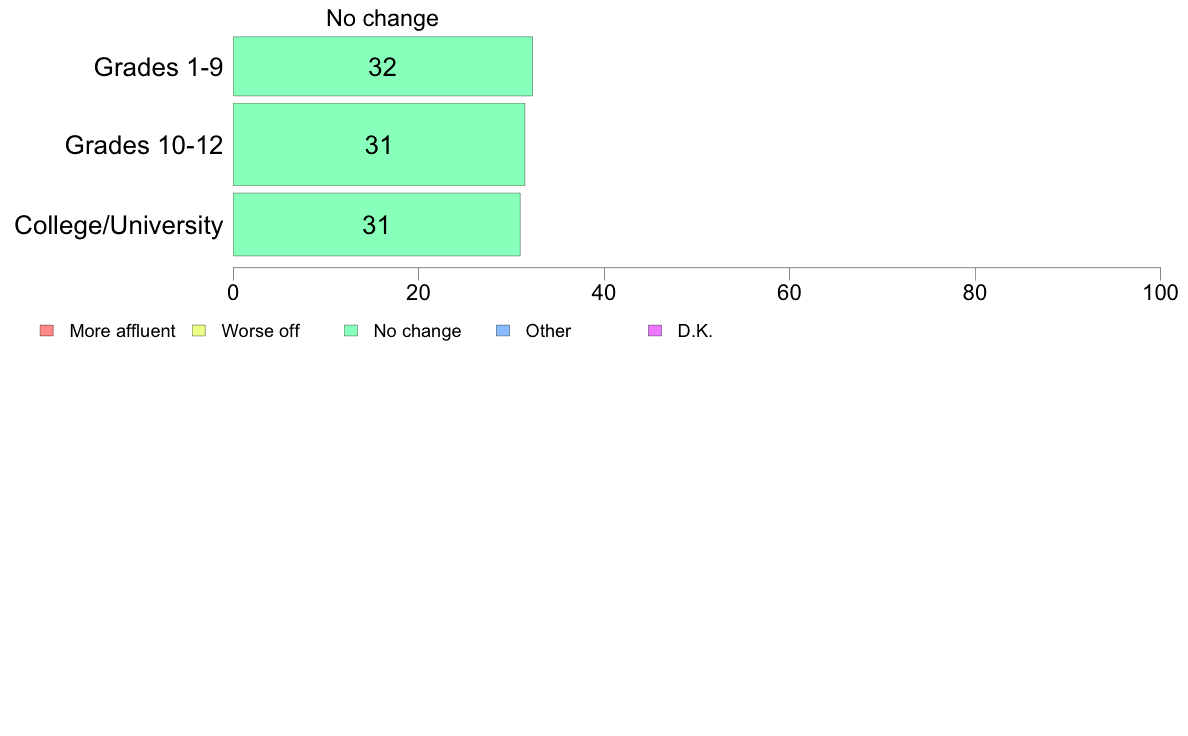Click the No change title above bars

[383, 18]
